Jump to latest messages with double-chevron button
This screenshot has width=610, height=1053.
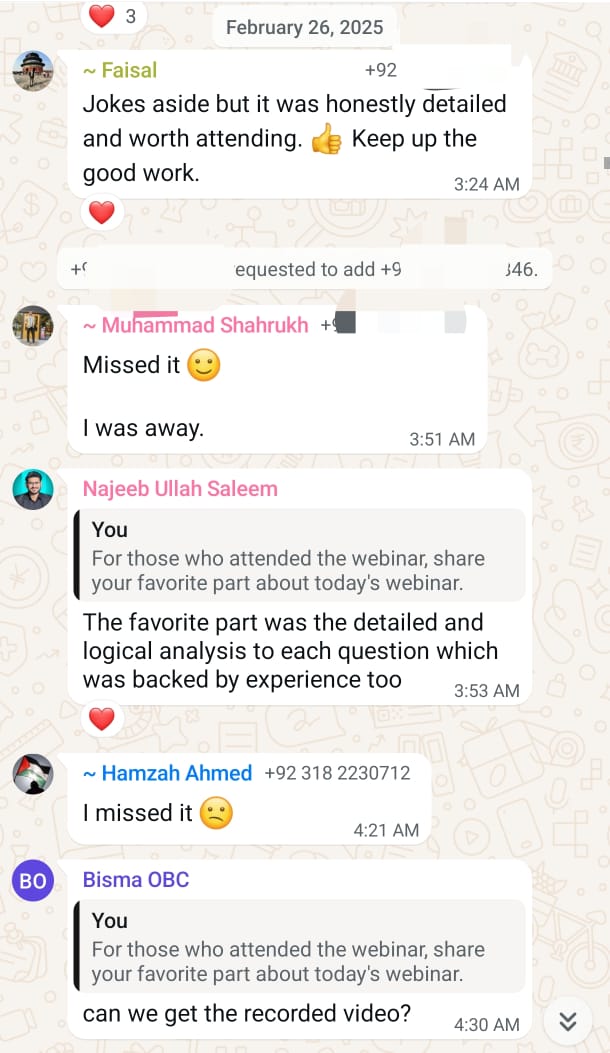click(x=568, y=1021)
